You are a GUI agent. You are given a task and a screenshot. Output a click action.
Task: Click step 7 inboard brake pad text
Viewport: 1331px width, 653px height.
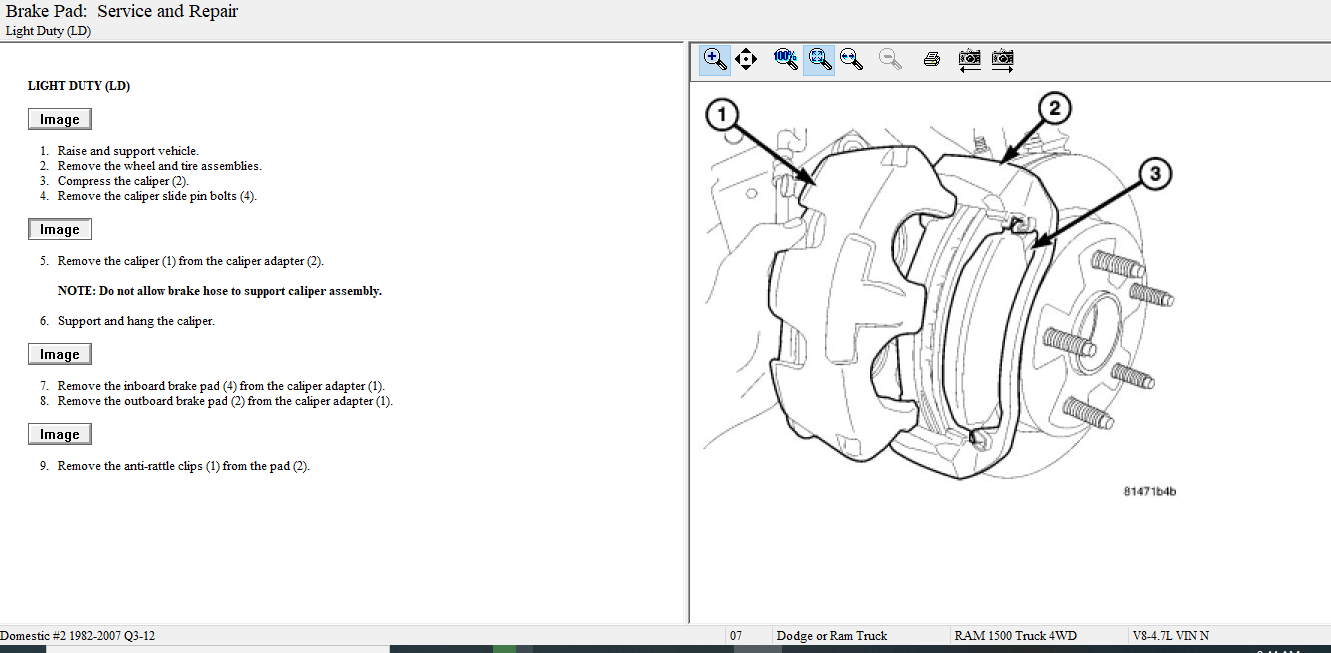pyautogui.click(x=221, y=386)
